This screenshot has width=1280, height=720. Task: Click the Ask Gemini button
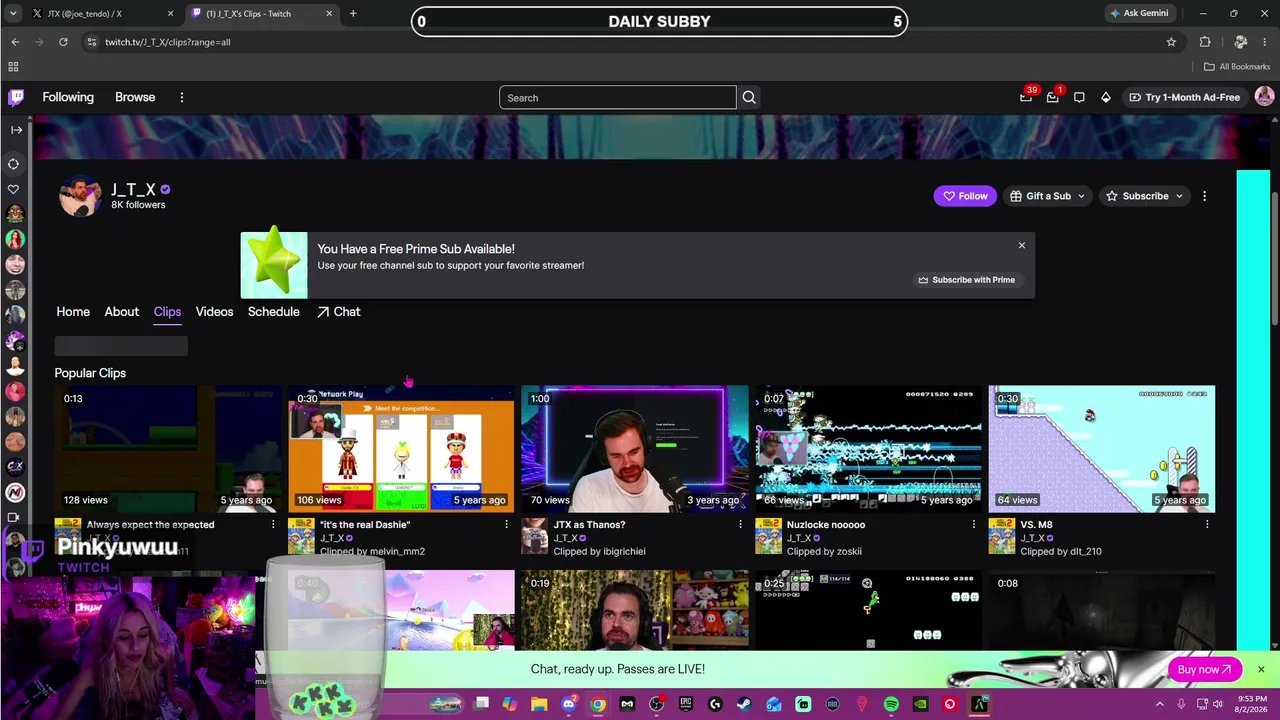[1139, 13]
